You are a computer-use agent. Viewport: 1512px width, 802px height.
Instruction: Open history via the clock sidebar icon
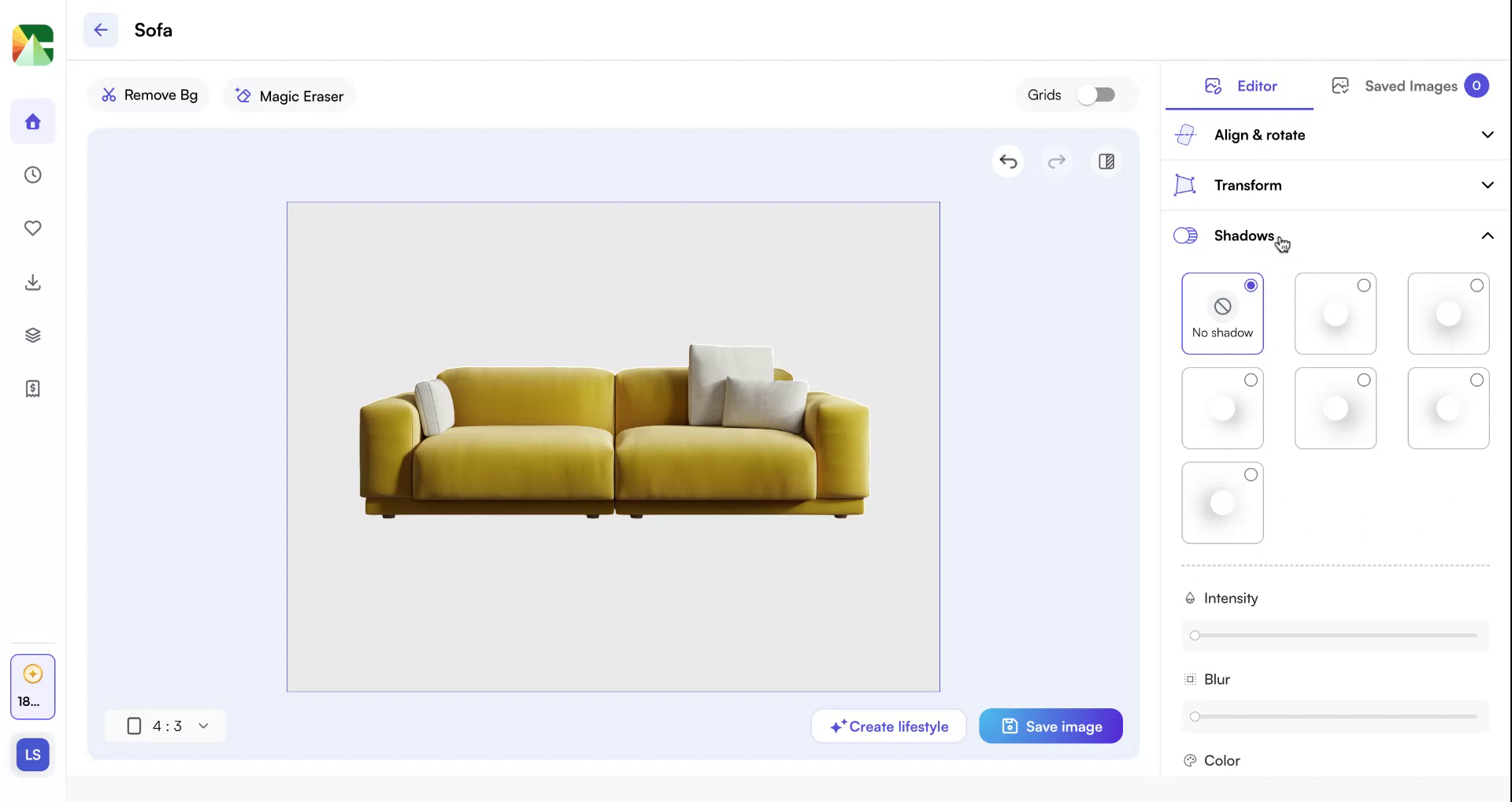coord(32,175)
